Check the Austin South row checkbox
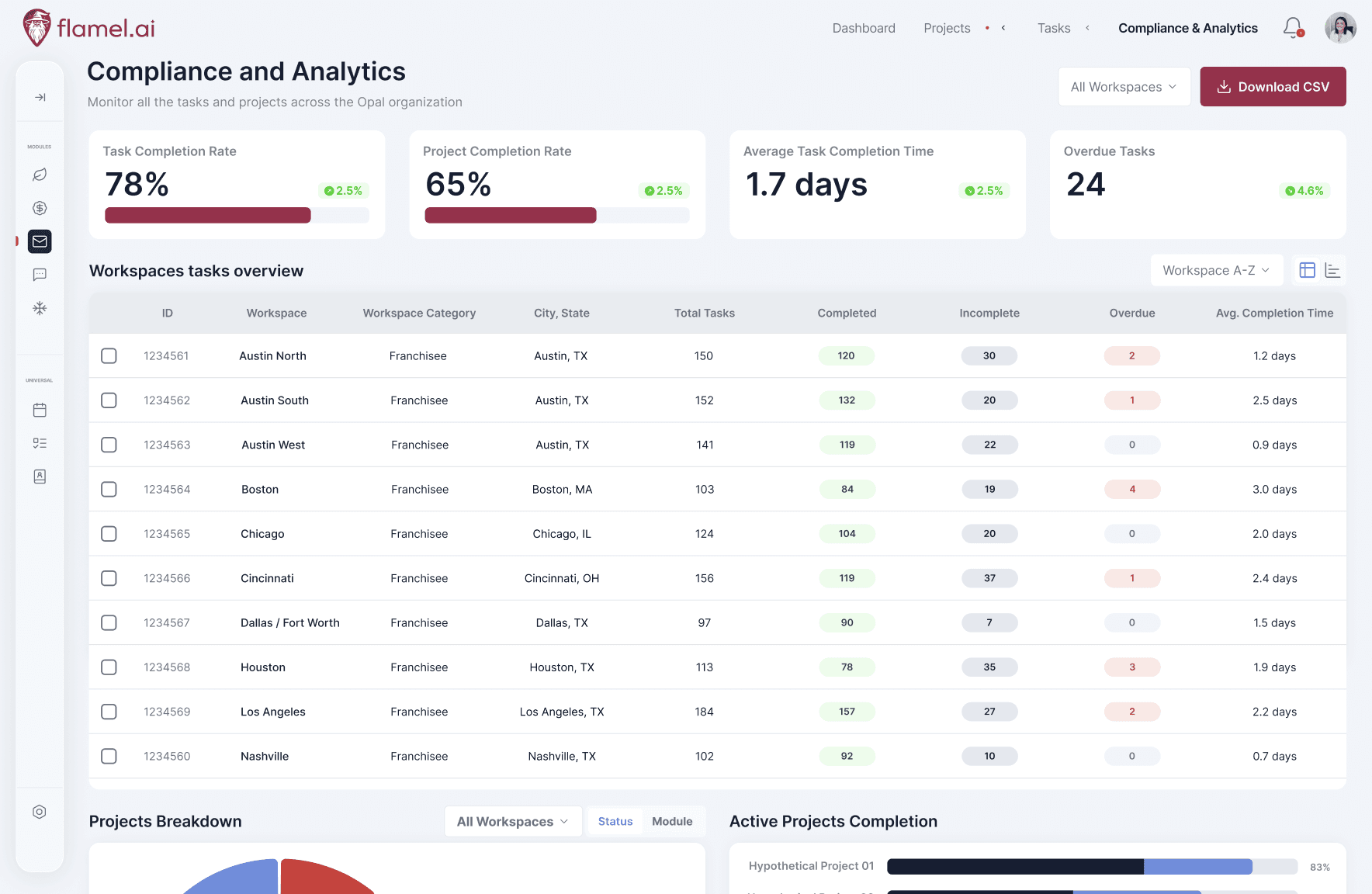The image size is (1372, 894). tap(109, 400)
